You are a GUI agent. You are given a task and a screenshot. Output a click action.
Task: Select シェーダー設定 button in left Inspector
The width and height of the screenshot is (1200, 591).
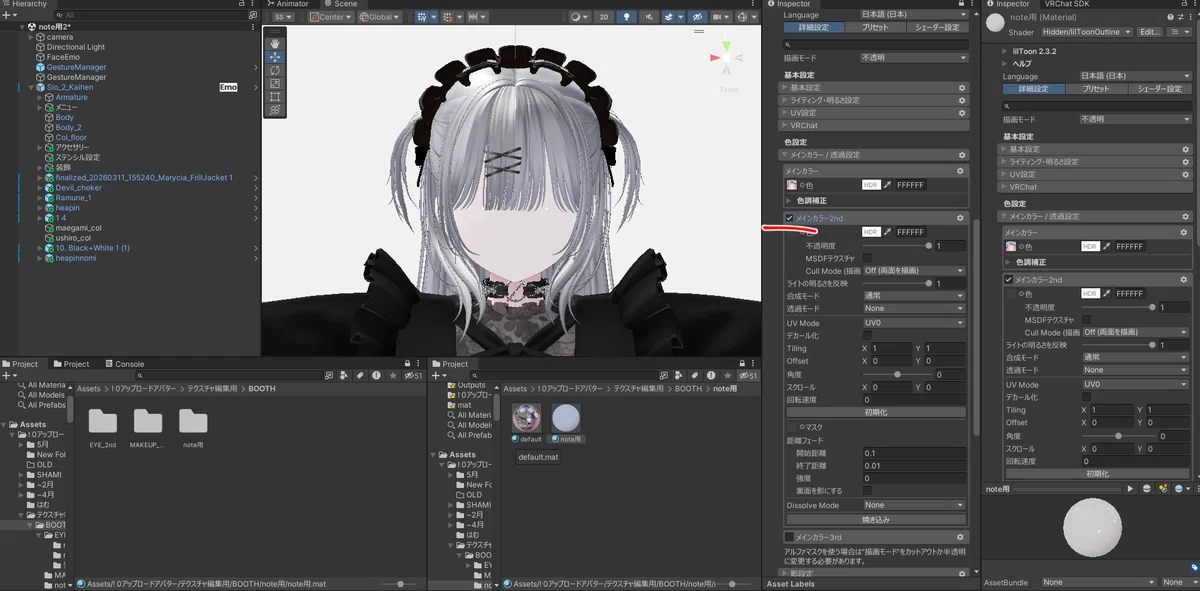point(937,28)
